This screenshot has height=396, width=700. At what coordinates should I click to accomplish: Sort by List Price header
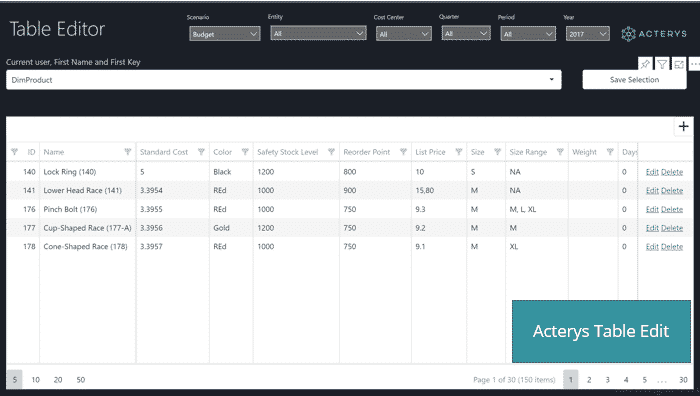[430, 152]
